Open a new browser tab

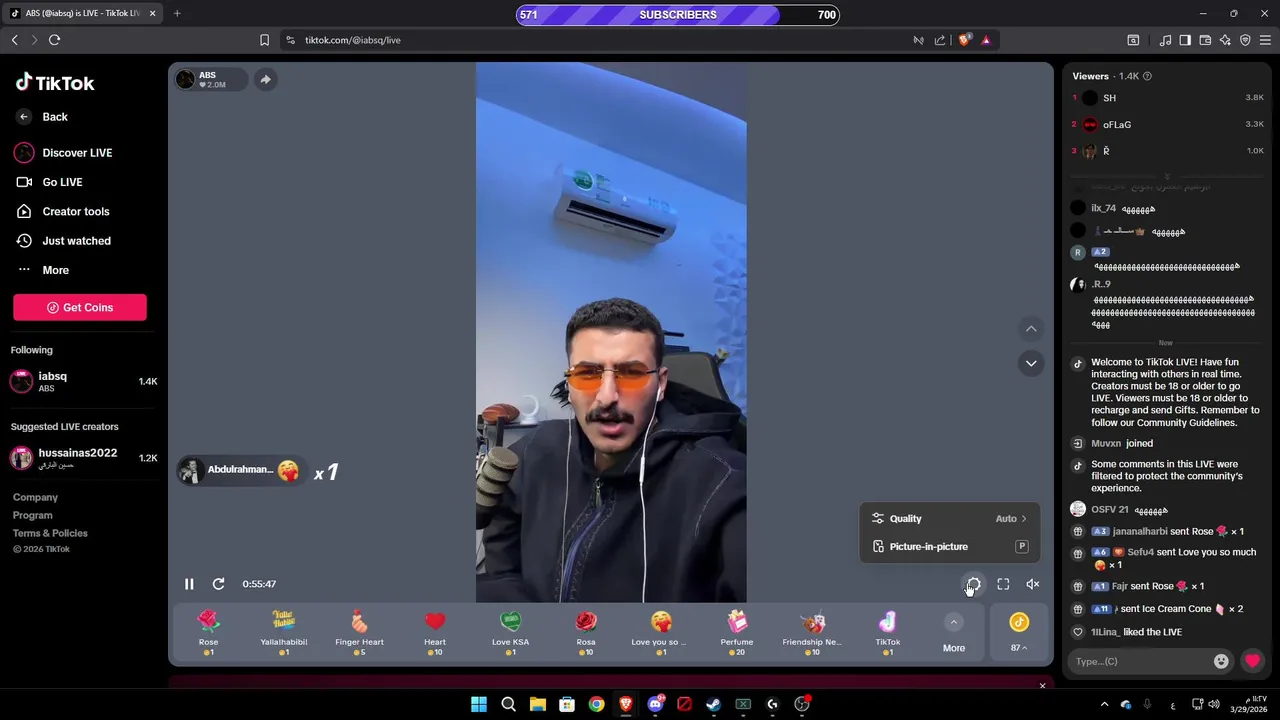click(x=177, y=14)
